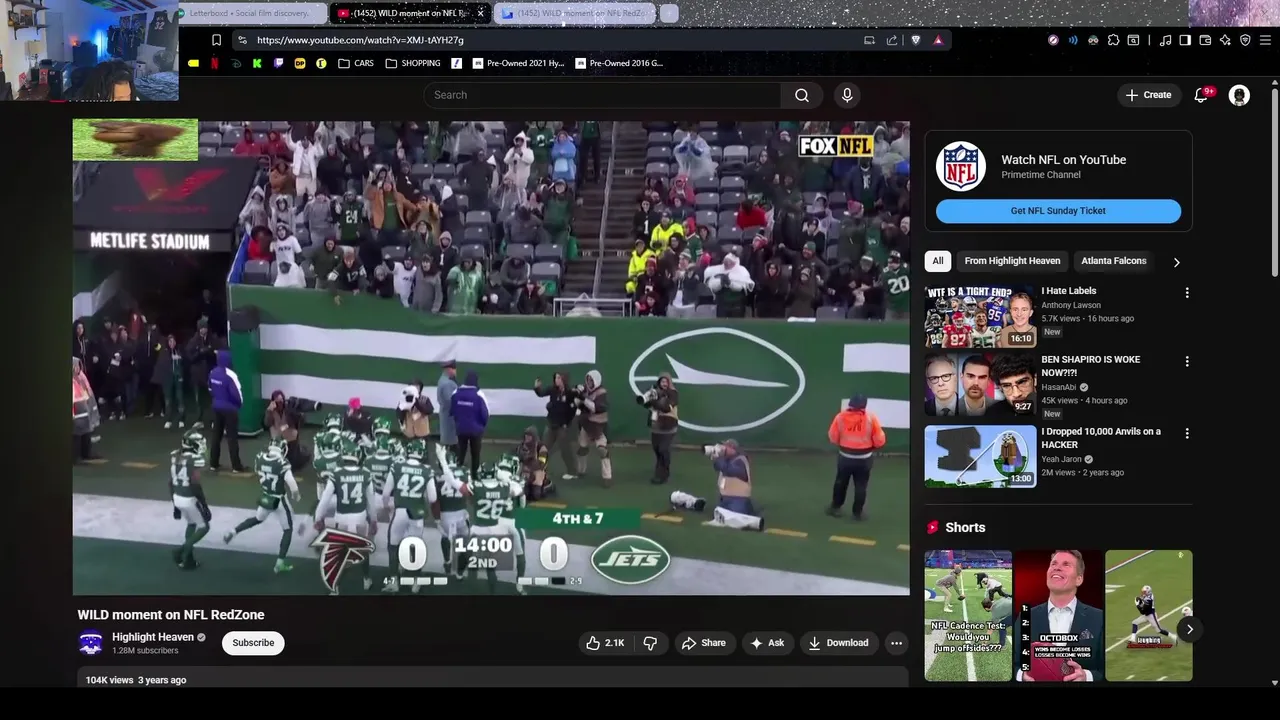This screenshot has height=720, width=1280.
Task: Open site settings icon beside the URL
Action: (241, 40)
